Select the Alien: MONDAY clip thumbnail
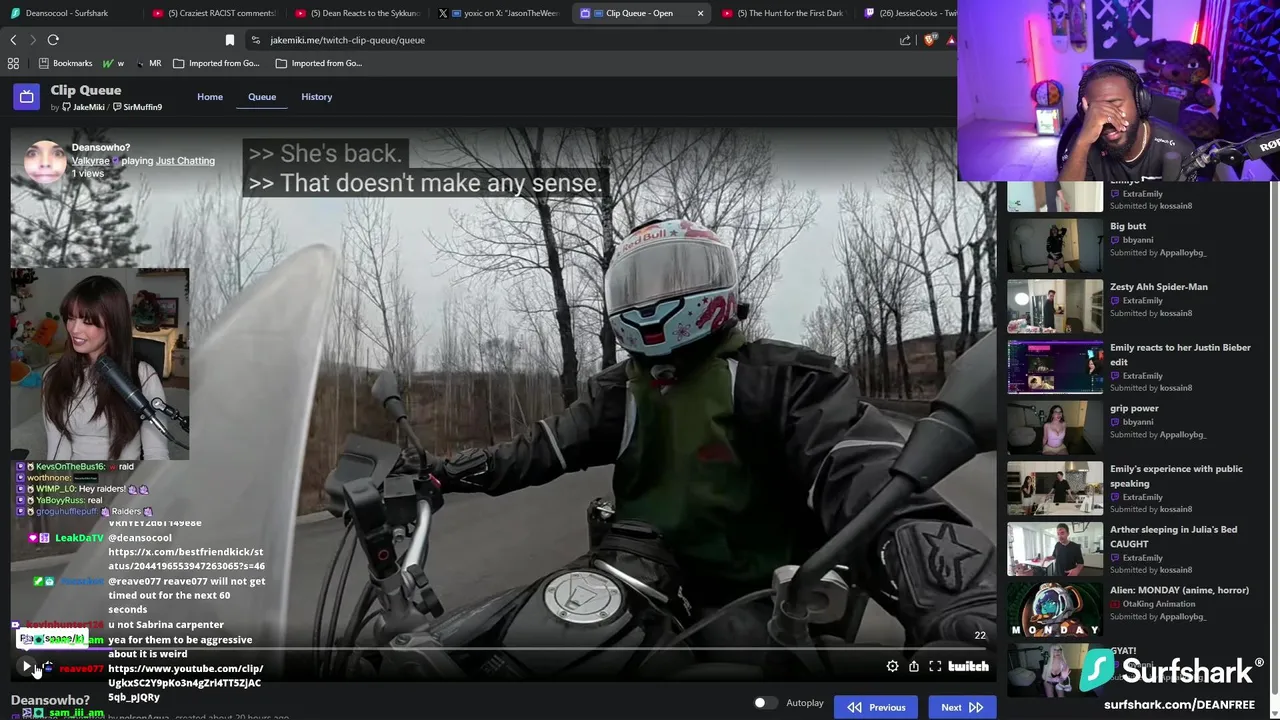The image size is (1280, 720). click(x=1055, y=610)
